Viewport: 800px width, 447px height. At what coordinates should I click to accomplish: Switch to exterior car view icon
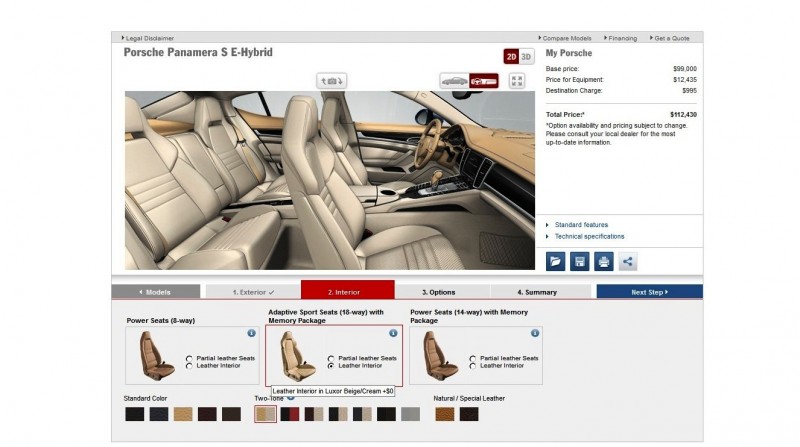pyautogui.click(x=454, y=81)
